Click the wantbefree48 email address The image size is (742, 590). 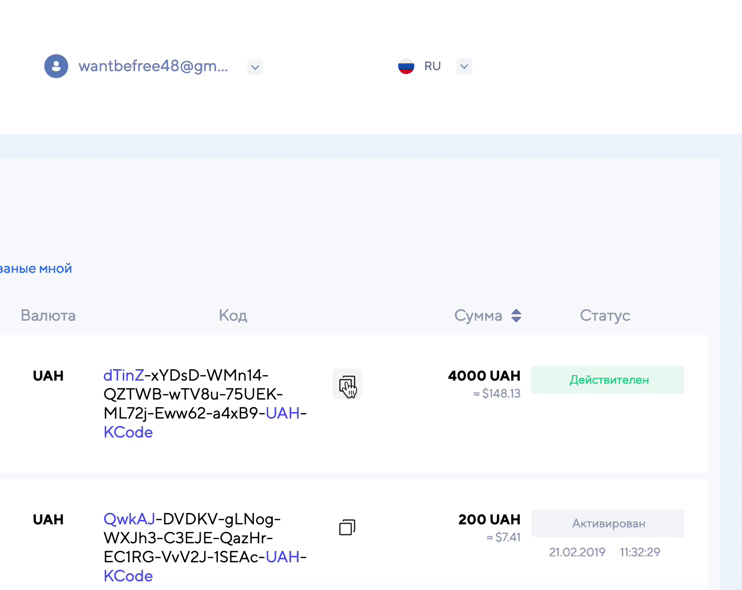point(153,66)
